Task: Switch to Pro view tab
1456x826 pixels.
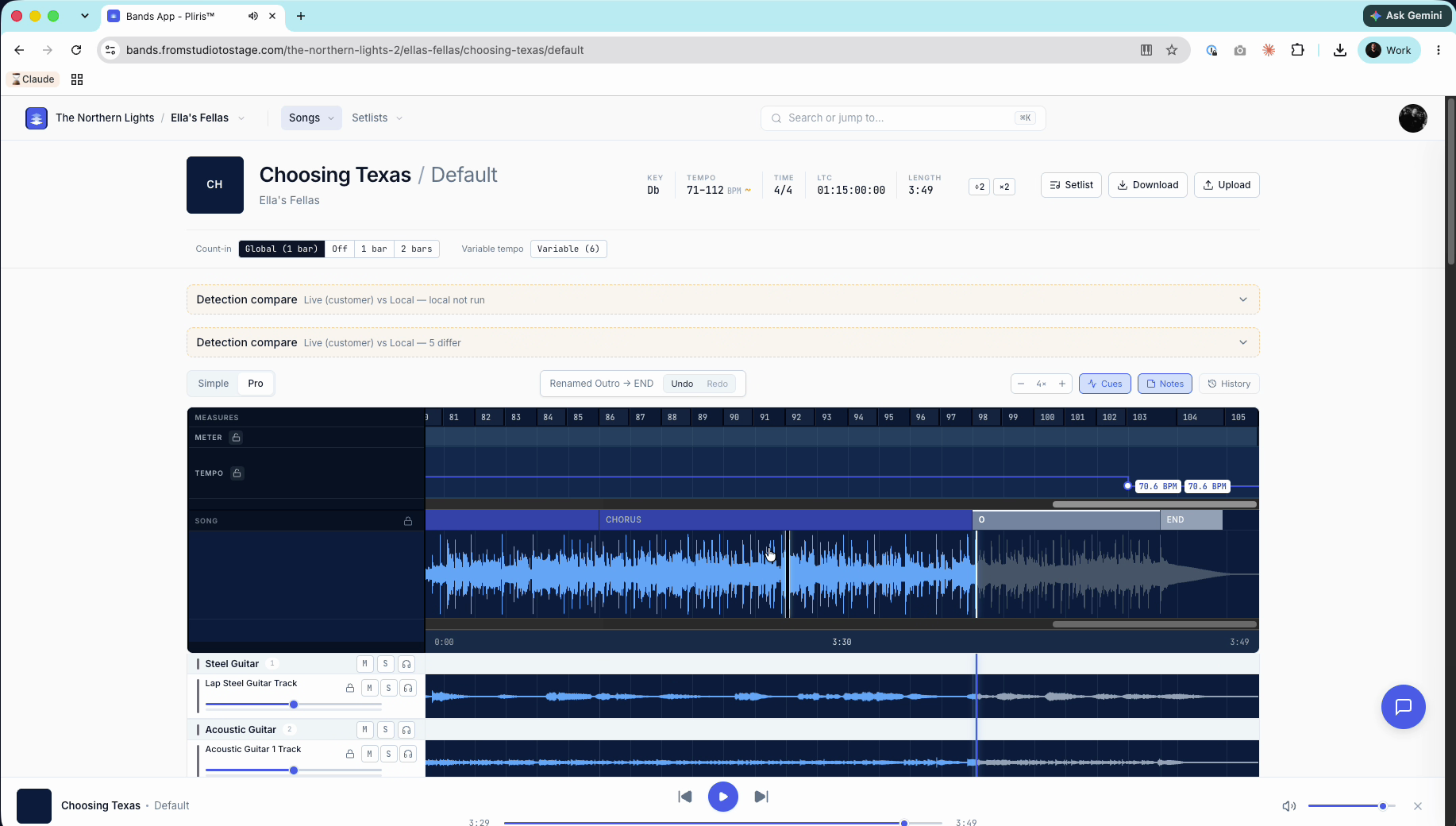Action: tap(256, 384)
